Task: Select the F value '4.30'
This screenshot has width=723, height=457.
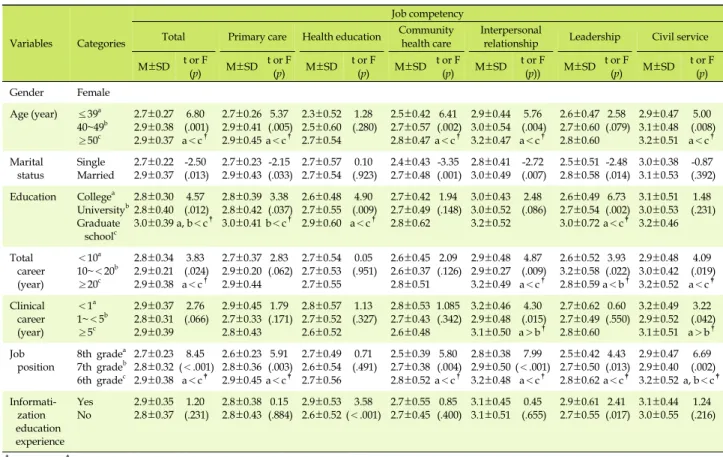Action: pyautogui.click(x=533, y=306)
